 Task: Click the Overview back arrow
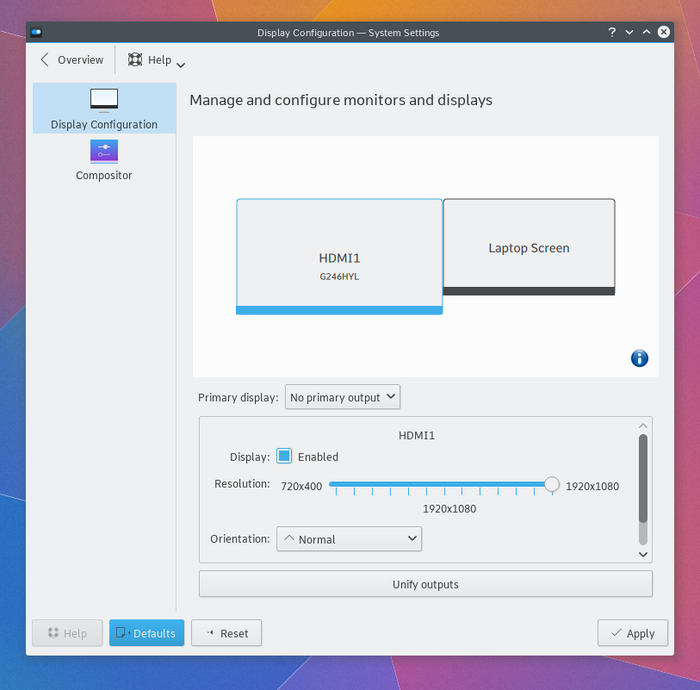[x=45, y=60]
